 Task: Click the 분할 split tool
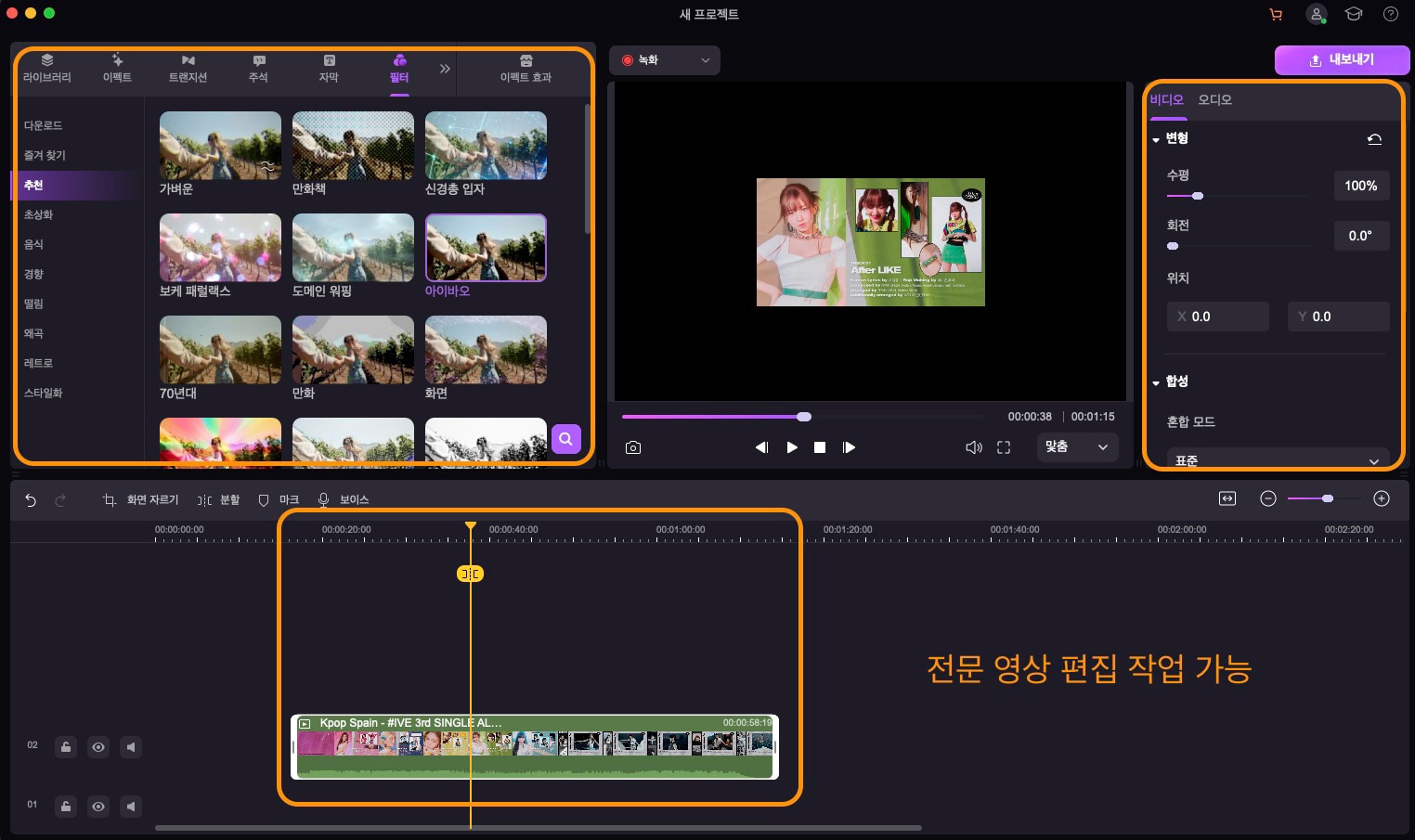tap(218, 500)
